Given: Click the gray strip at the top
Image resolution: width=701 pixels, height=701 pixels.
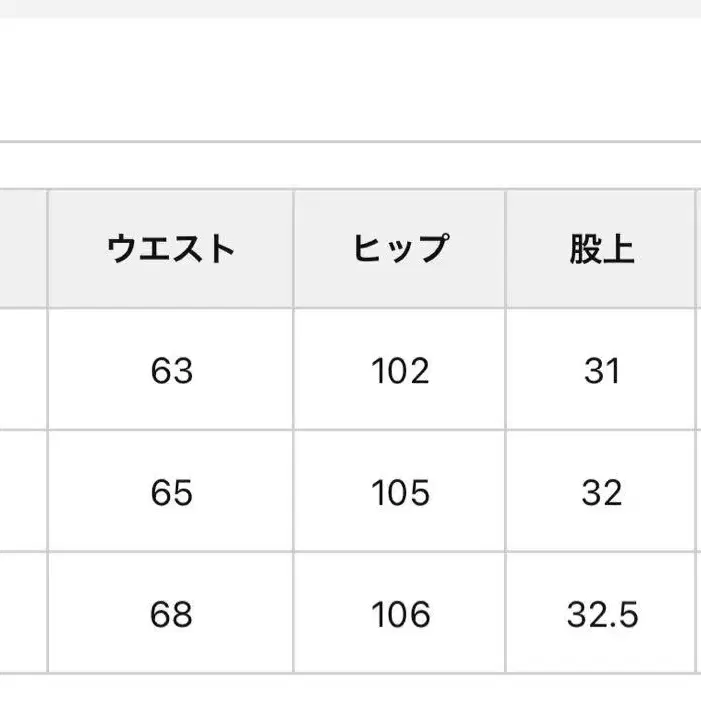Looking at the screenshot, I should (350, 8).
